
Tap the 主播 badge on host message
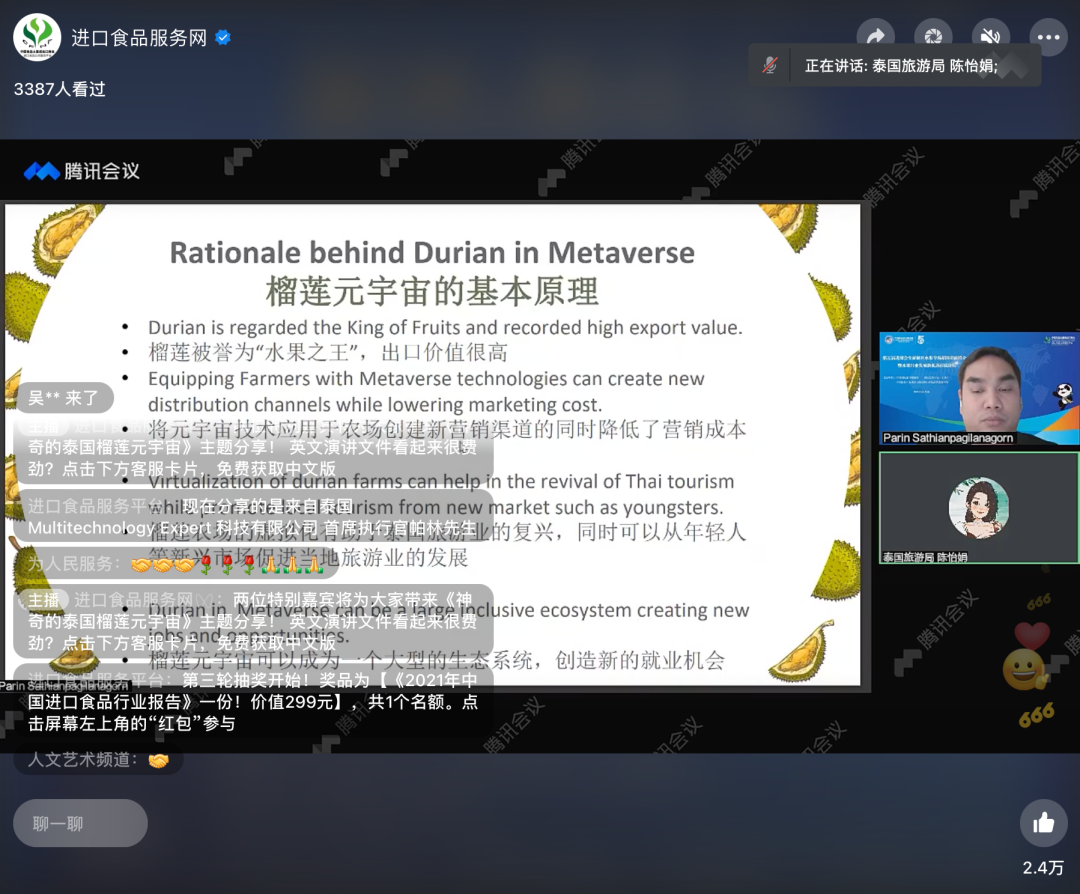coord(43,600)
